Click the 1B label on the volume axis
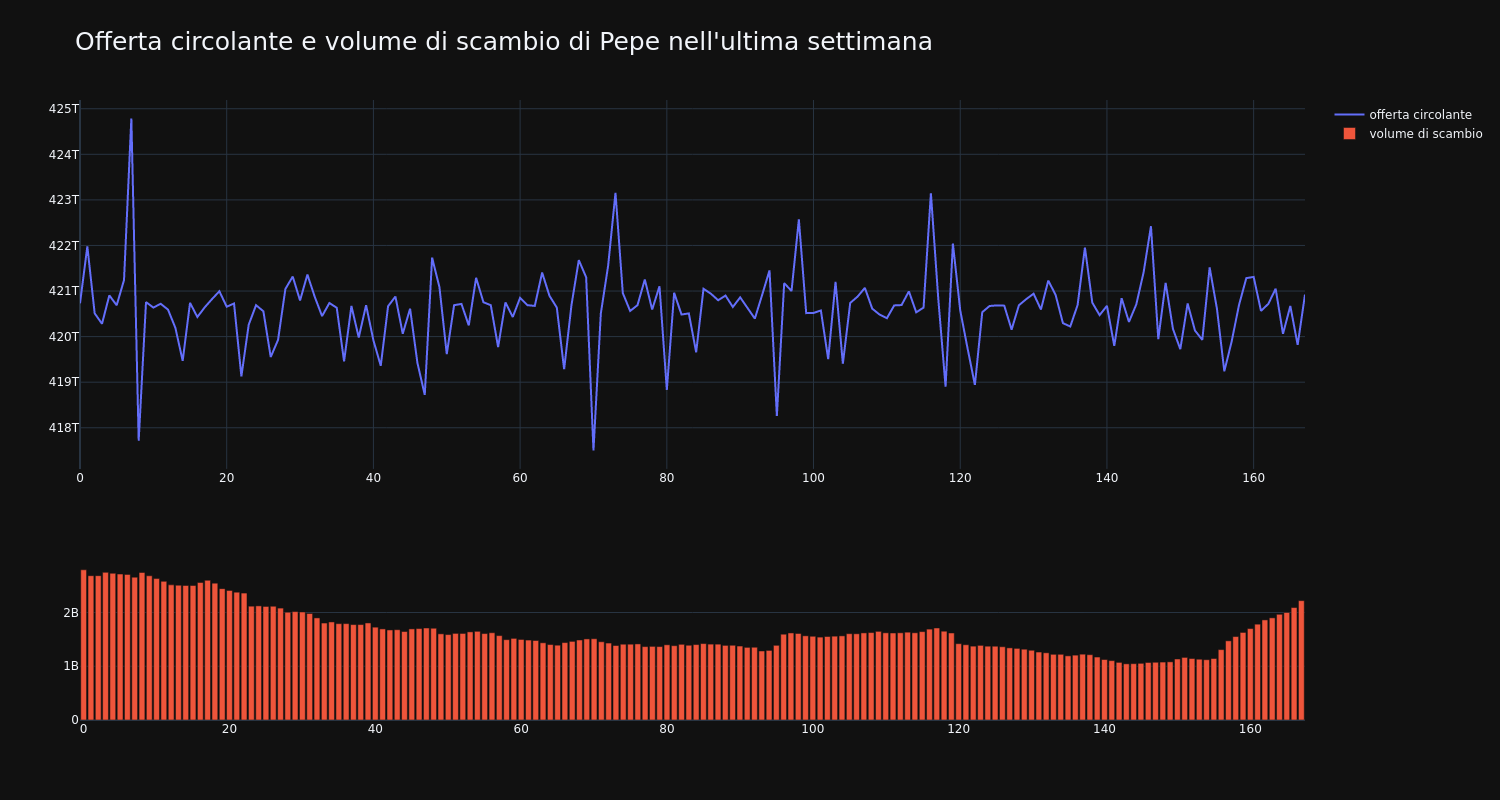 (71, 666)
